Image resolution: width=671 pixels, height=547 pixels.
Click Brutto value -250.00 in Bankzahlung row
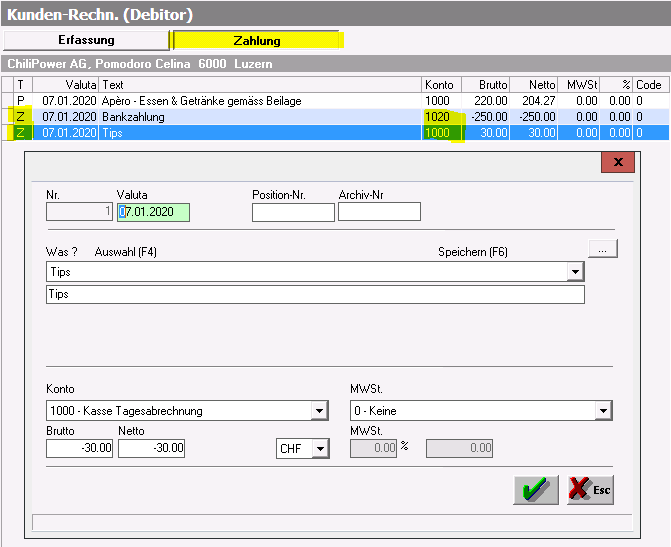(489, 117)
